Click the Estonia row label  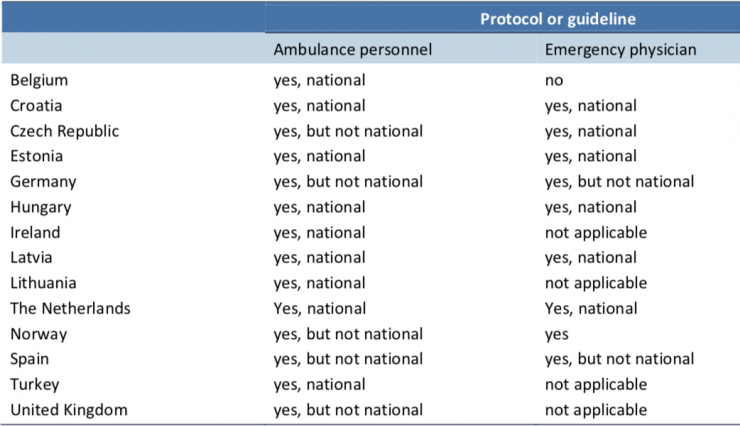coord(37,156)
